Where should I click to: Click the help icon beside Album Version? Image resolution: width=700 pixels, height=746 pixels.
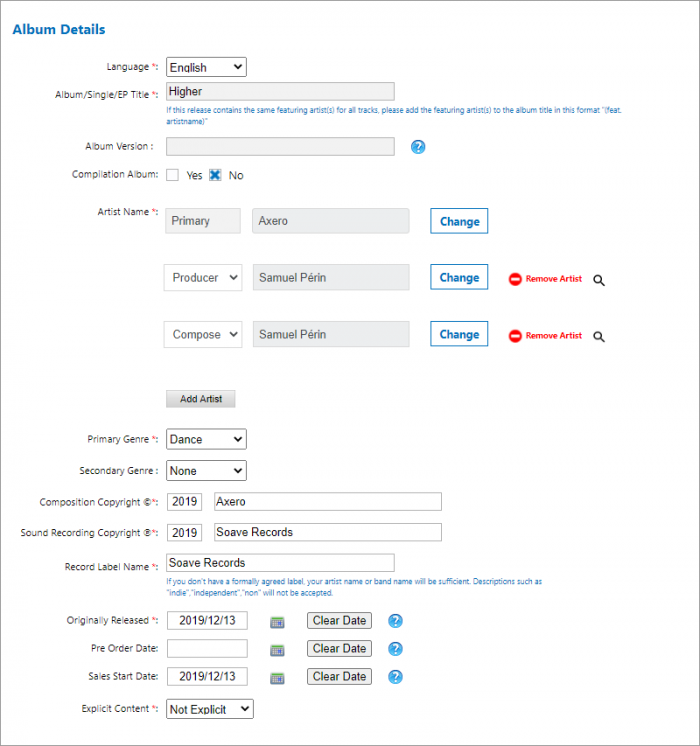[x=418, y=147]
